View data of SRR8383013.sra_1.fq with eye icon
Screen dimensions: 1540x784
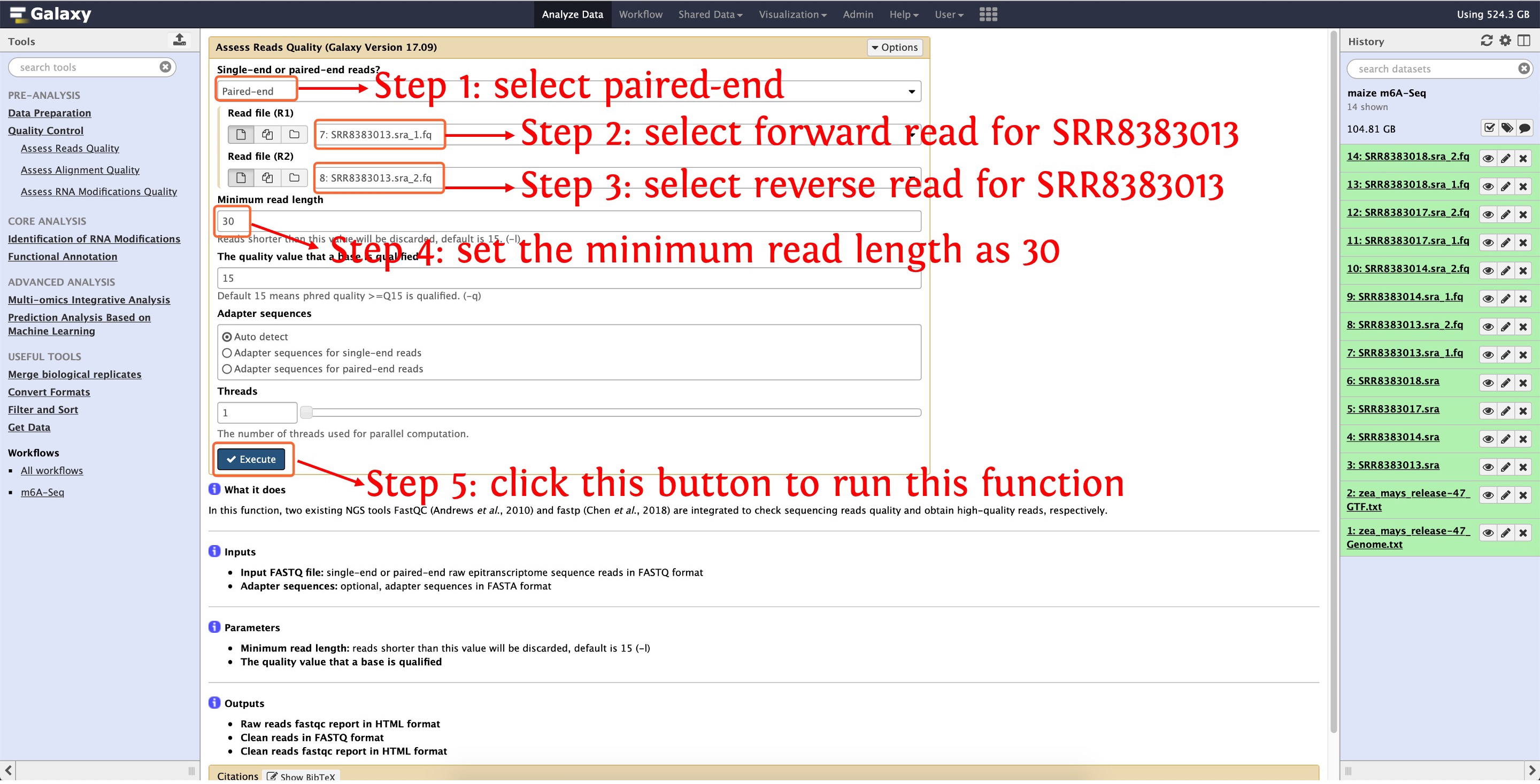click(x=1488, y=355)
